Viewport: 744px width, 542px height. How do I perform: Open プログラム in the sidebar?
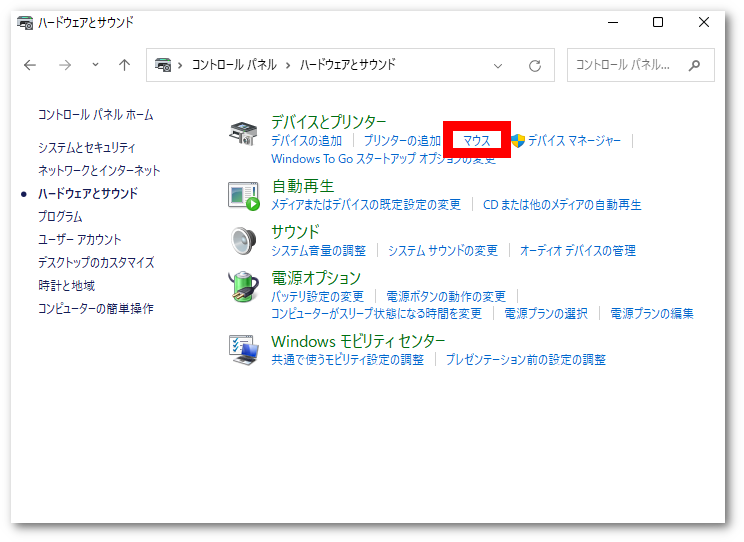[60, 216]
